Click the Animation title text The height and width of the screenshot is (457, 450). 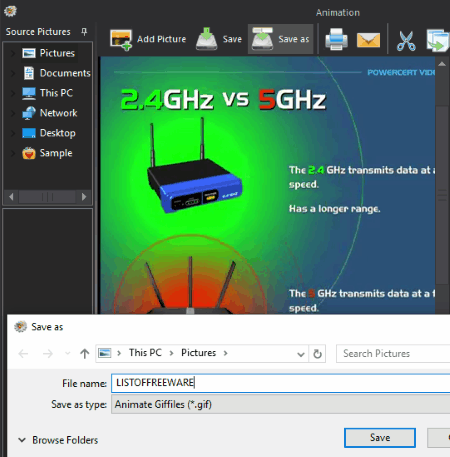click(338, 13)
